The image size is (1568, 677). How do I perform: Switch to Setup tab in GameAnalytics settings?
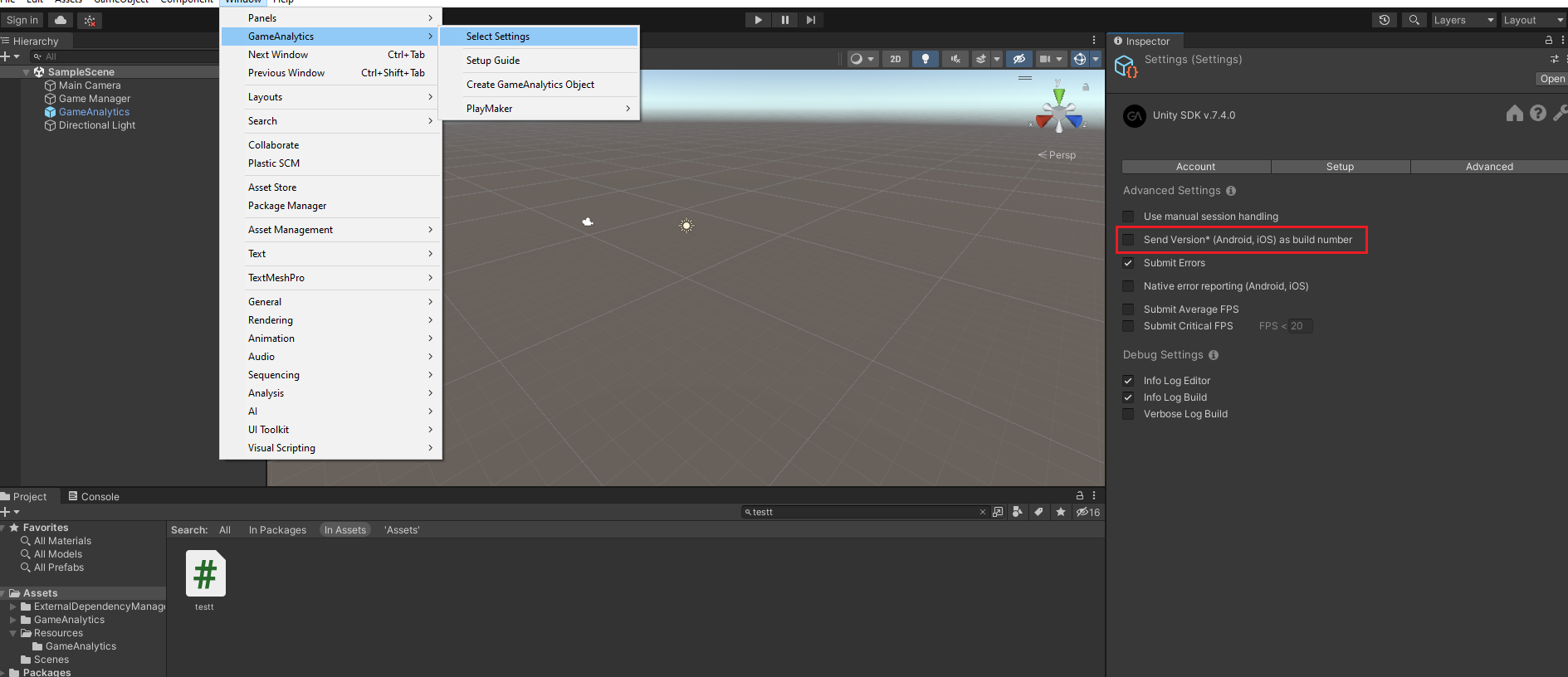coord(1340,167)
